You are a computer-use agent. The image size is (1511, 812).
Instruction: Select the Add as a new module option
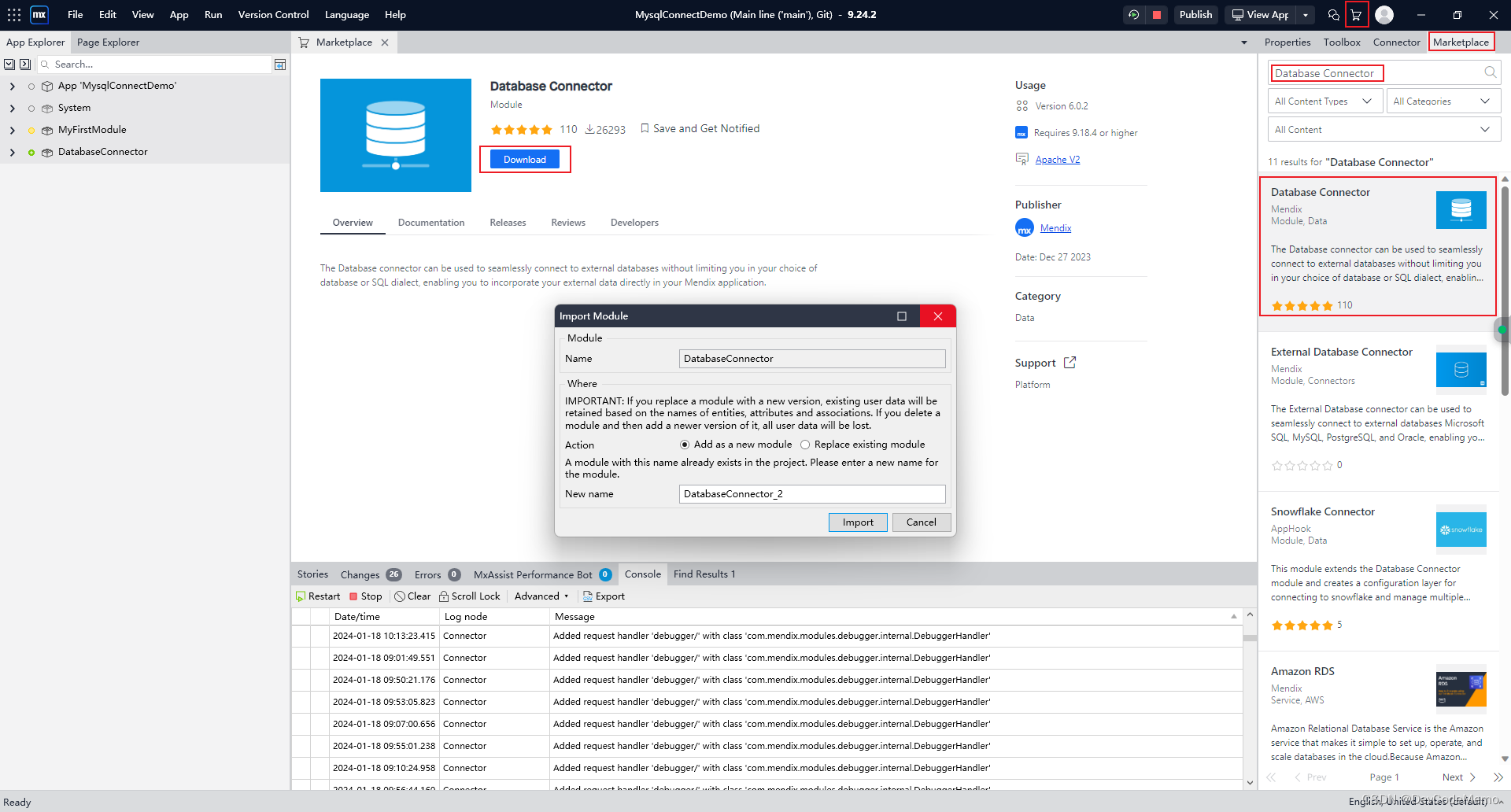pyautogui.click(x=684, y=445)
